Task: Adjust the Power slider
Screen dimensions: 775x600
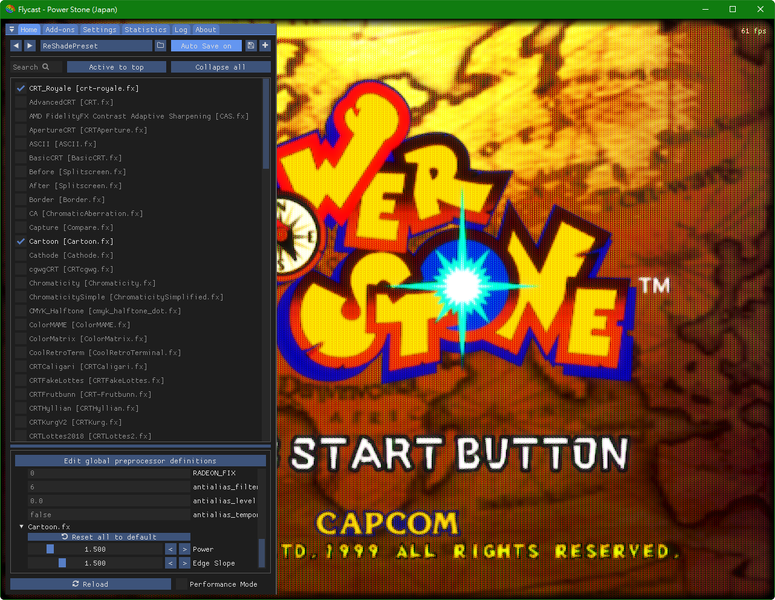Action: click(95, 549)
